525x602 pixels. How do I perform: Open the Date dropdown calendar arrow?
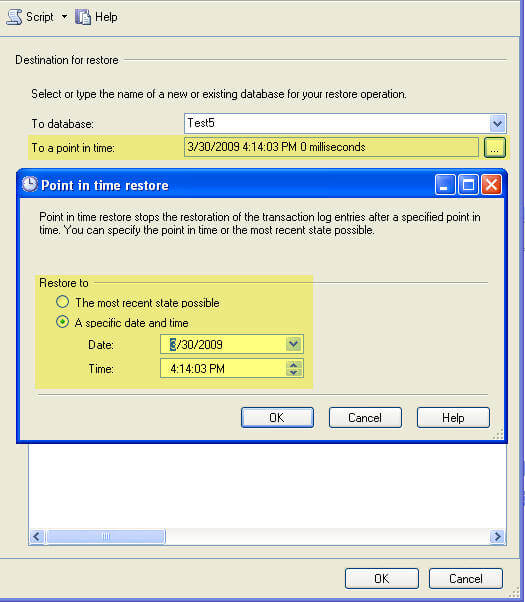click(294, 344)
